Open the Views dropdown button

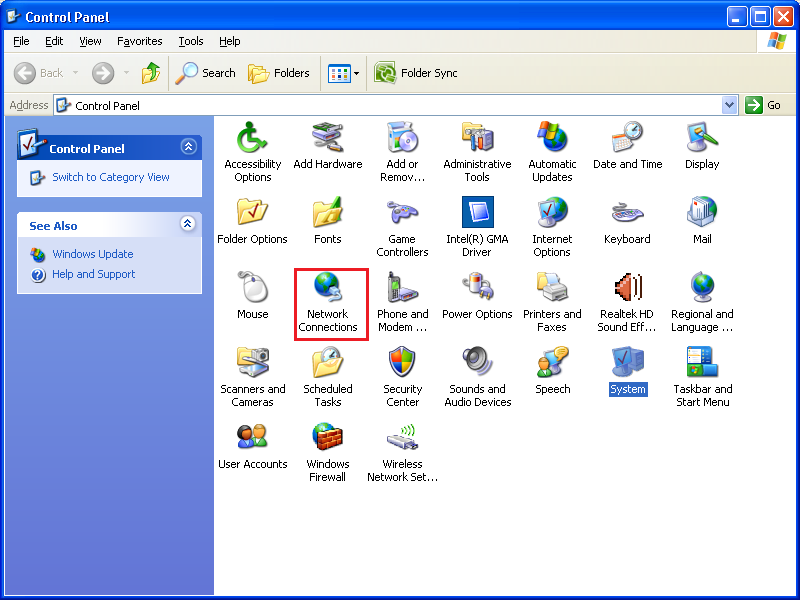click(x=356, y=73)
